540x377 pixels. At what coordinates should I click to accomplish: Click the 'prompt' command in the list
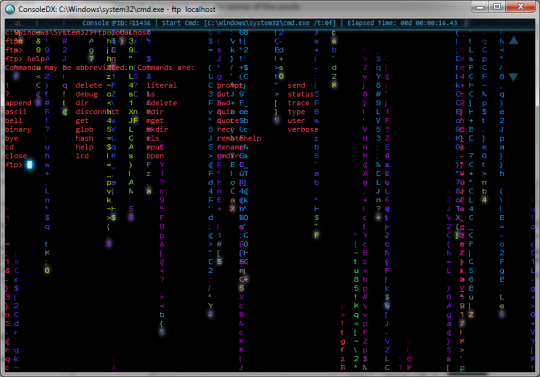coord(230,85)
